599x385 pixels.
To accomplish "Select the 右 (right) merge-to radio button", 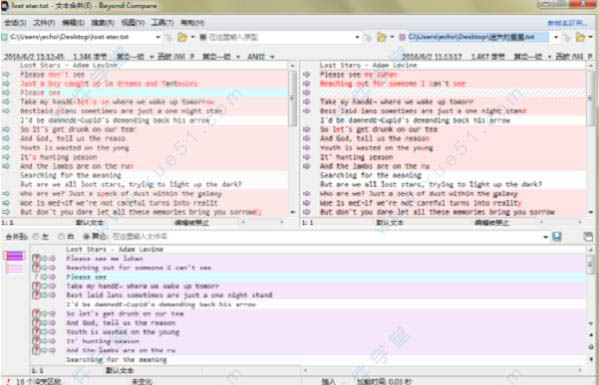I will tap(61, 237).
